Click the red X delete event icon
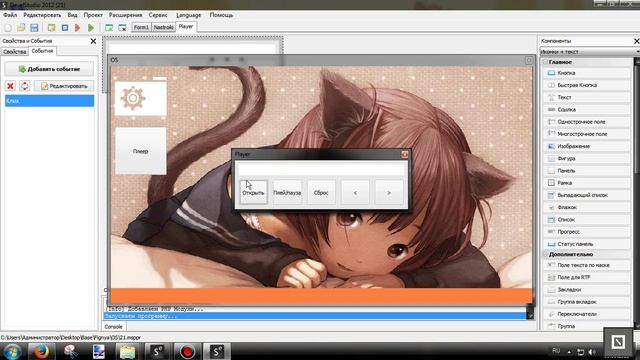 (10, 86)
